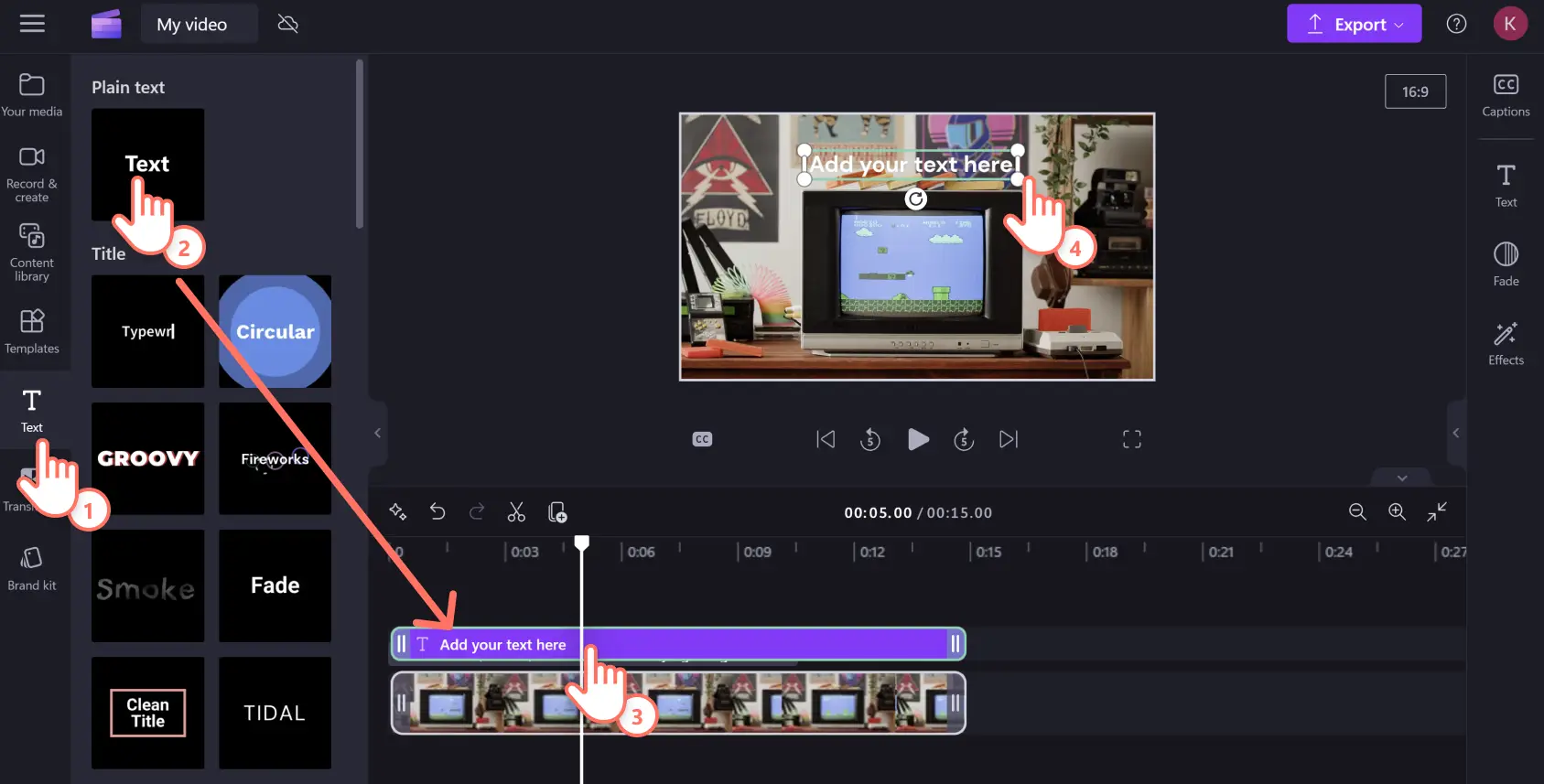Choose the Clean Title style
The width and height of the screenshot is (1544, 784).
[x=147, y=713]
